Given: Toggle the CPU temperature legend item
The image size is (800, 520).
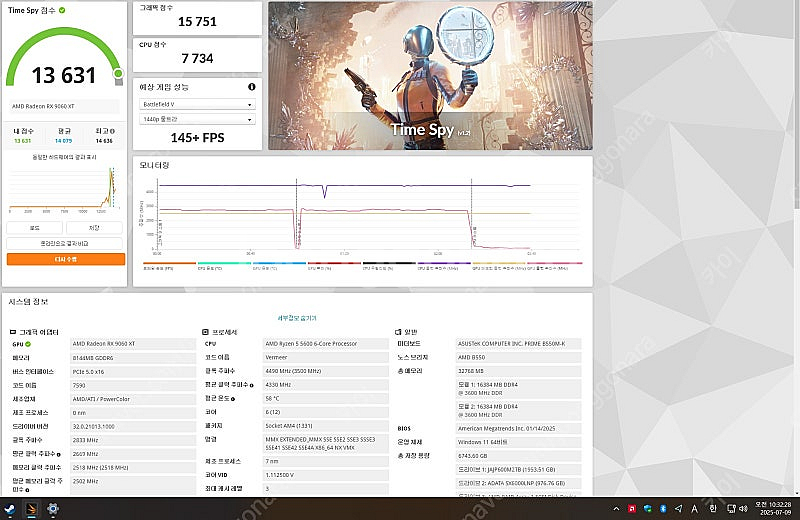Looking at the screenshot, I should tap(212, 268).
